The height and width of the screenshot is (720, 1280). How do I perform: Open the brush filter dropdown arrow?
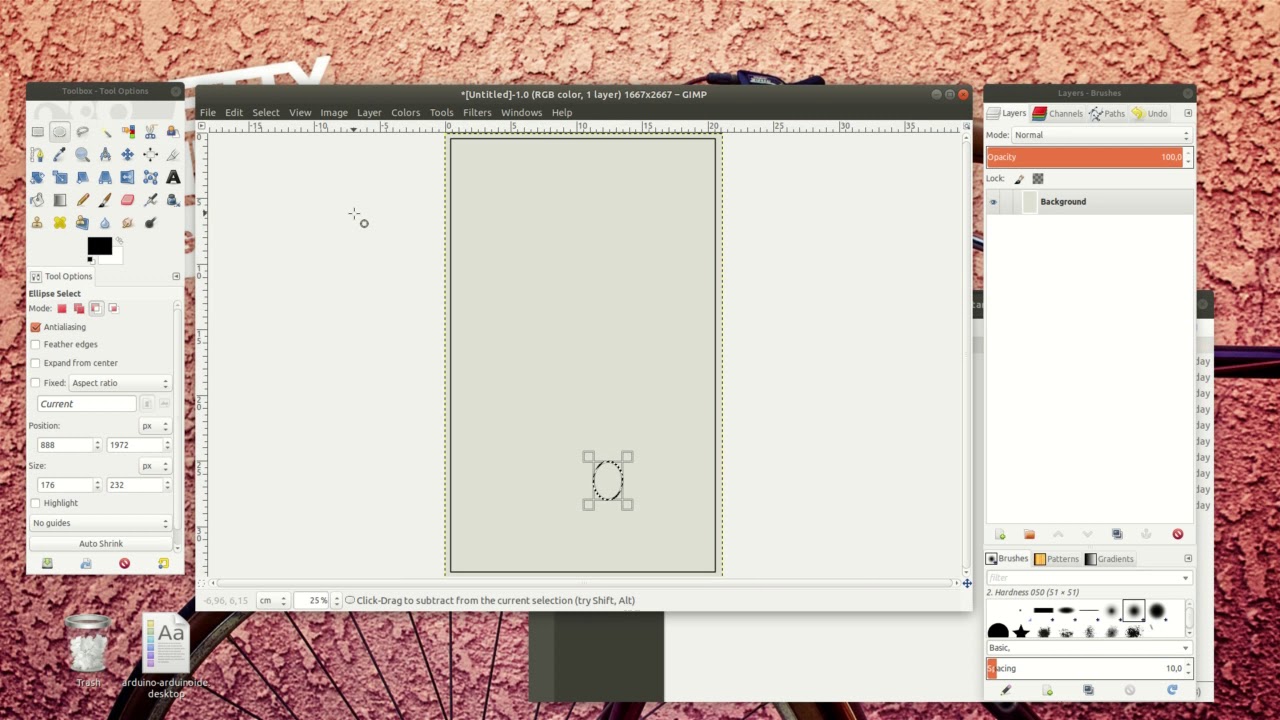[1185, 578]
